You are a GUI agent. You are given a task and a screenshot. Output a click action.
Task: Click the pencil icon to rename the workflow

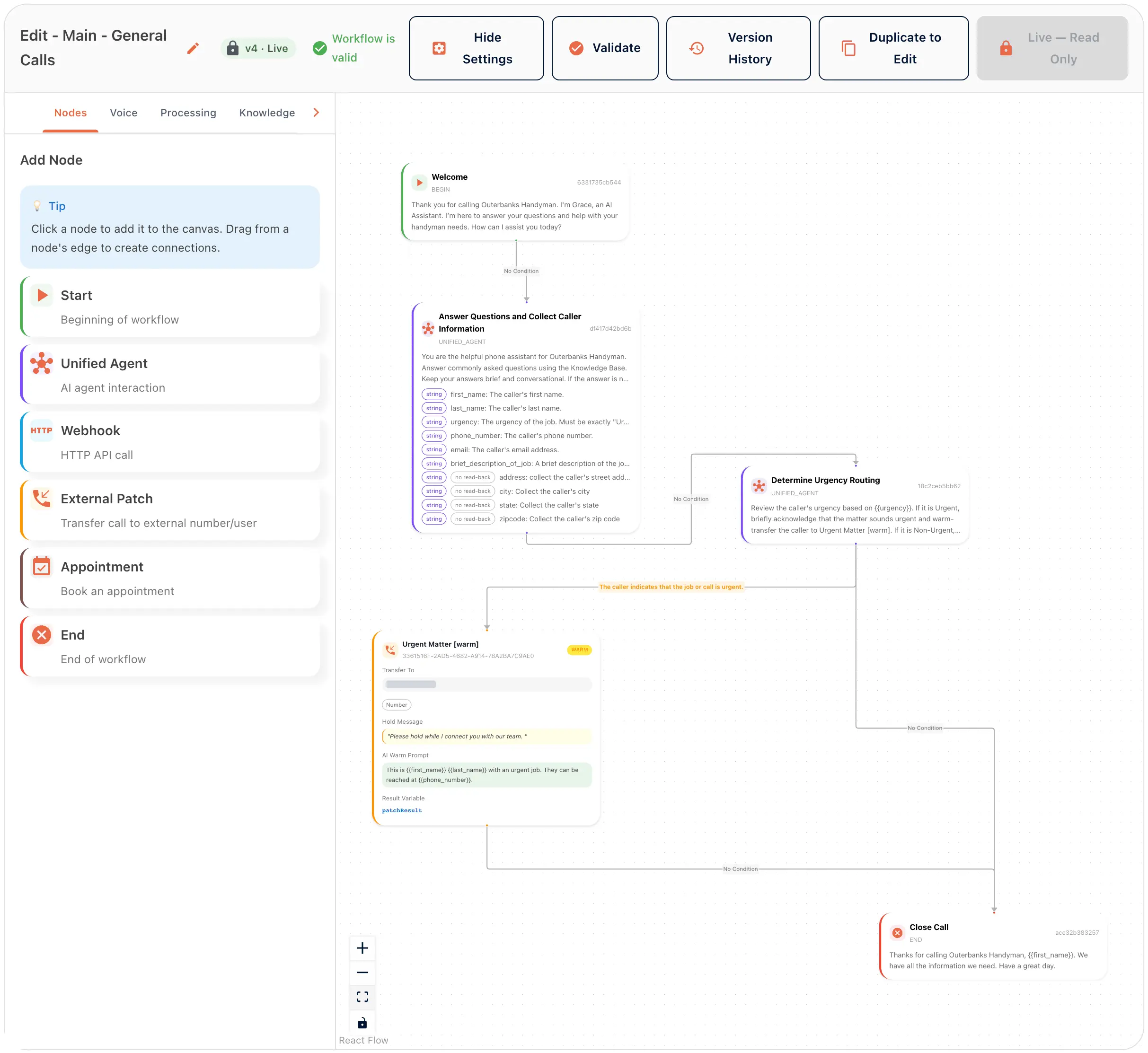[193, 48]
